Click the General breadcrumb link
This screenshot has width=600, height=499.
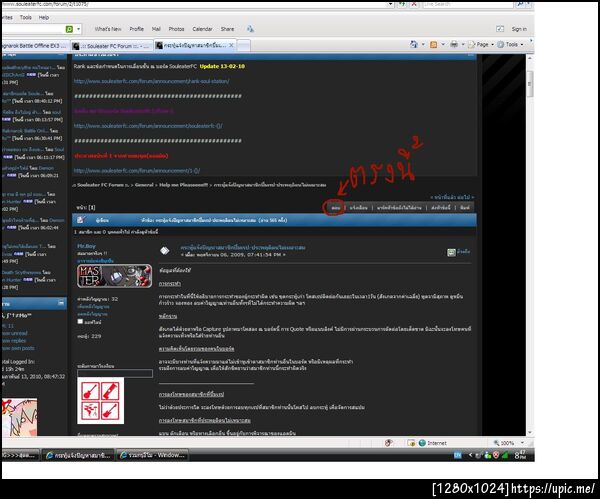[144, 185]
